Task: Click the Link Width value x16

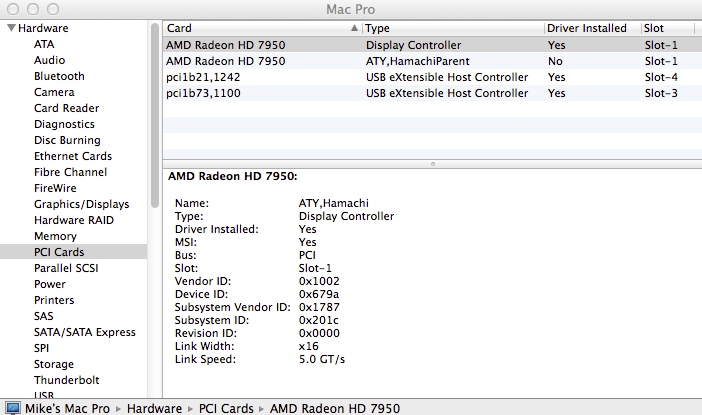Action: point(308,346)
